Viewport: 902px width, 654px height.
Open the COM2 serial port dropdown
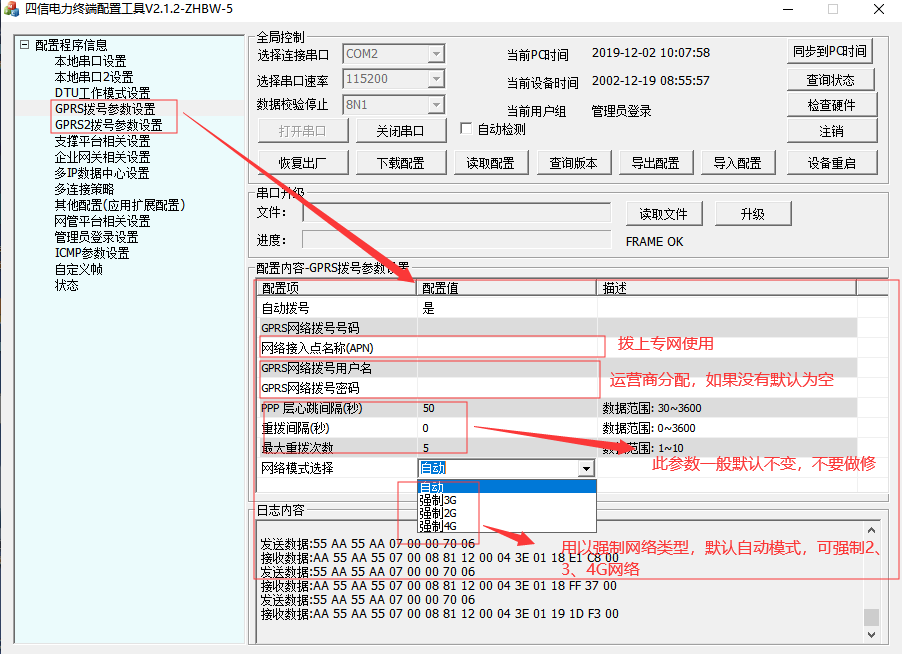point(436,54)
